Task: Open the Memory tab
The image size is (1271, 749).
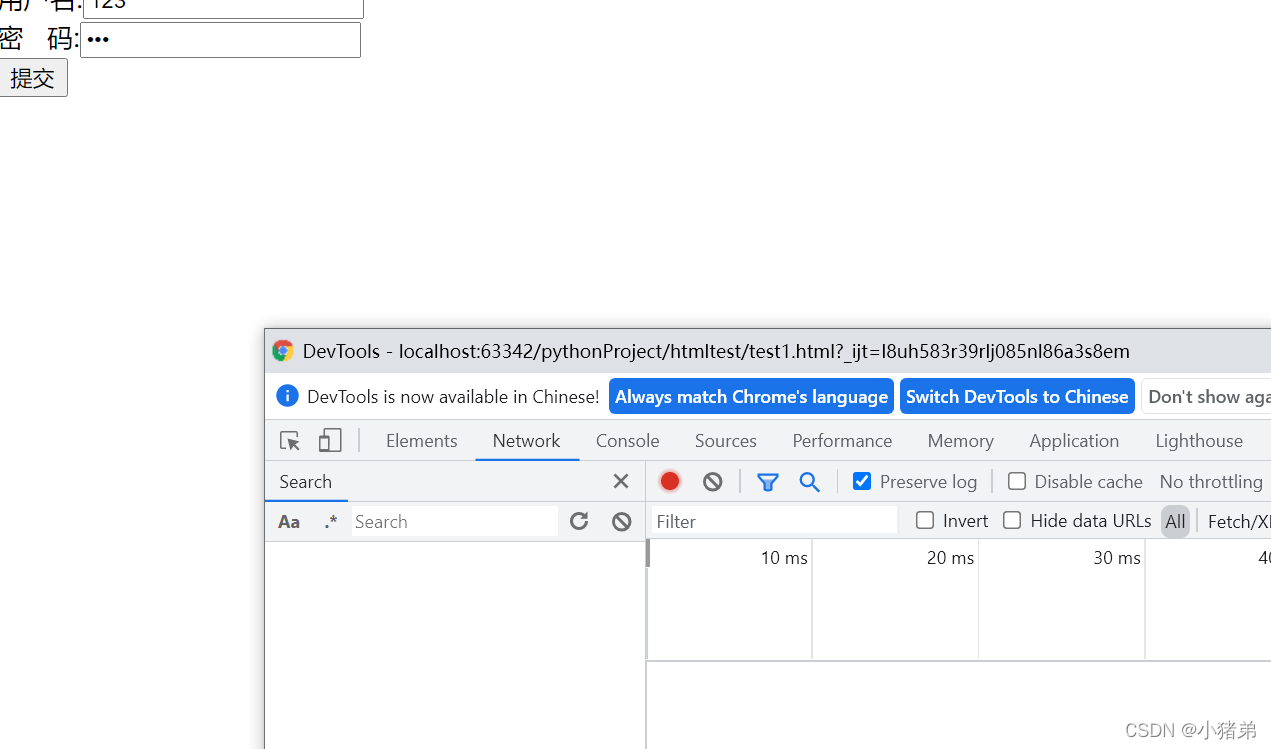Action: pos(961,441)
